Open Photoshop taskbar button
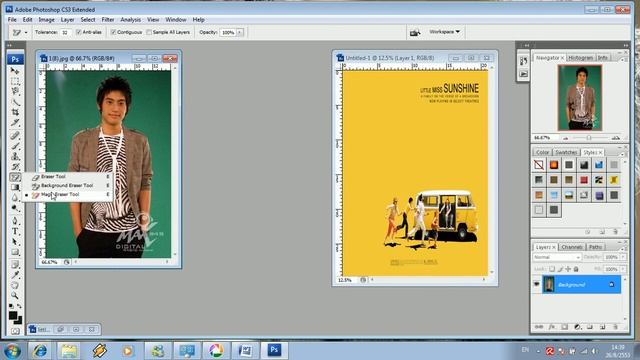 coord(274,350)
